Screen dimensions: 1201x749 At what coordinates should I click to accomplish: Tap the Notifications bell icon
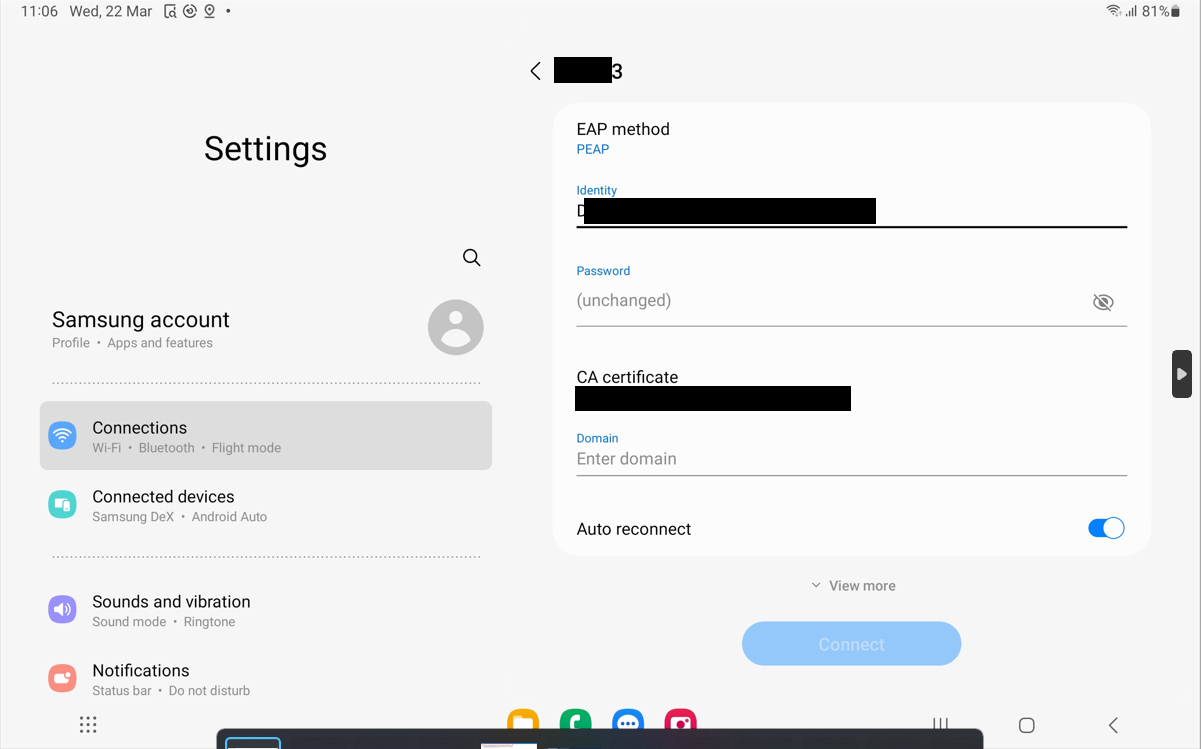coord(62,678)
